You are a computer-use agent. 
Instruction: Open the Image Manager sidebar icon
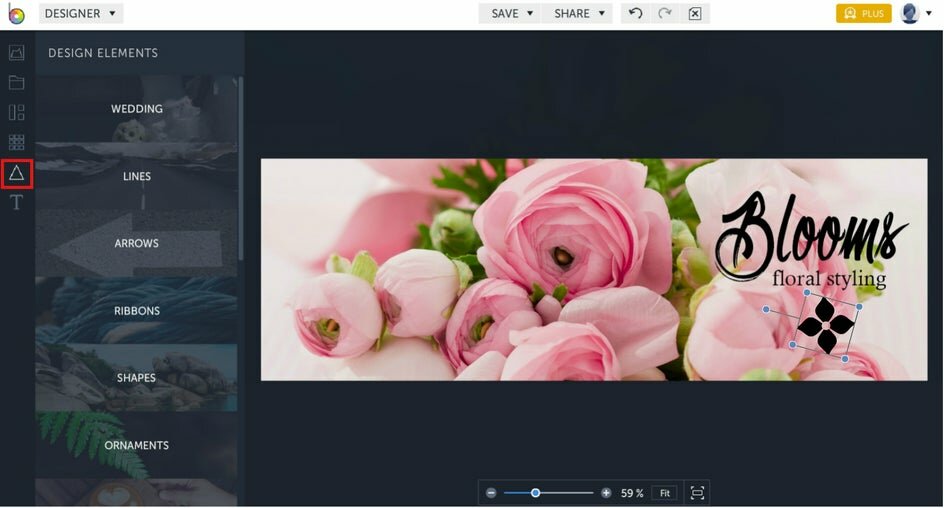(x=16, y=53)
